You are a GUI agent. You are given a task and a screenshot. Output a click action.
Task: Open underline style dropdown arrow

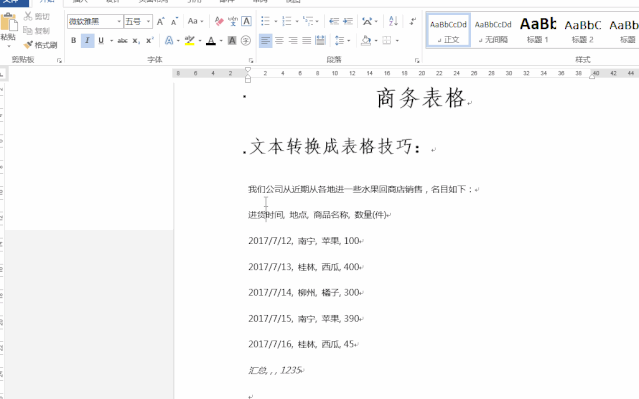pos(111,40)
